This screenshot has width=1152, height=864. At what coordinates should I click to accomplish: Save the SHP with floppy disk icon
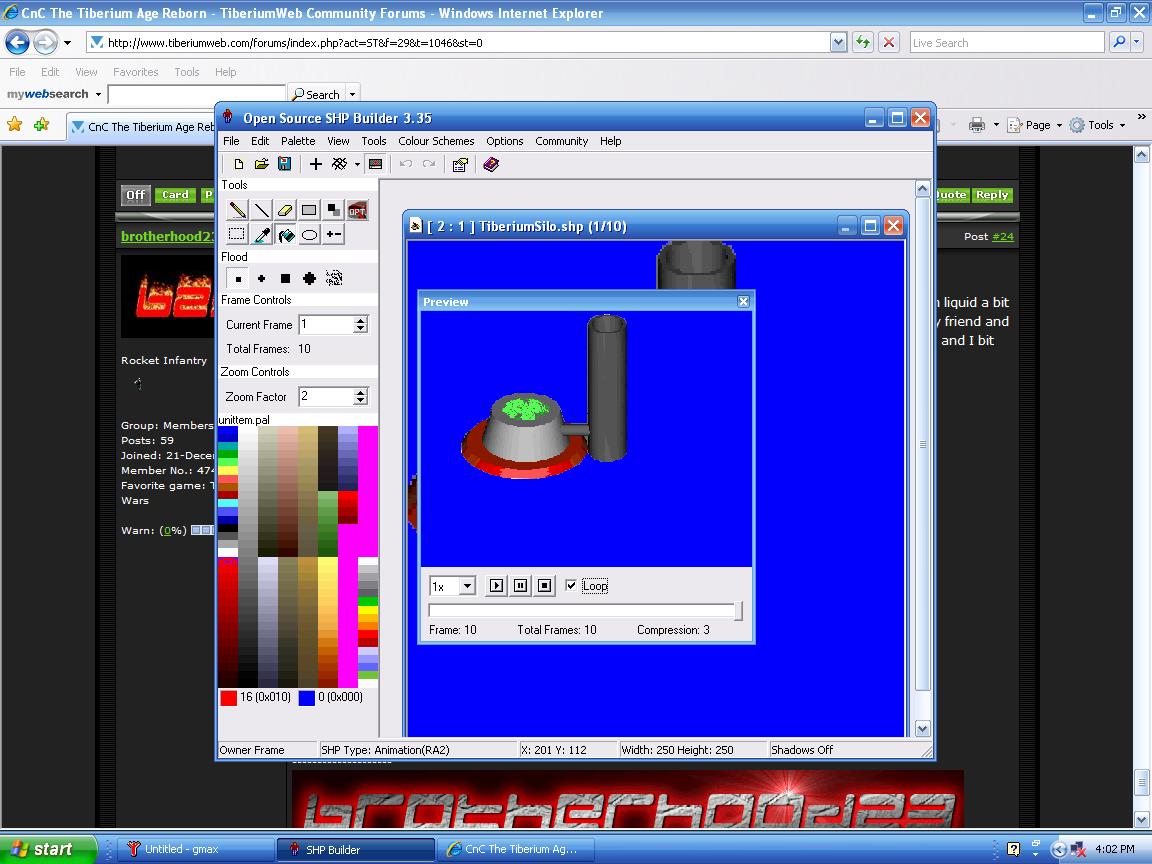(x=284, y=165)
